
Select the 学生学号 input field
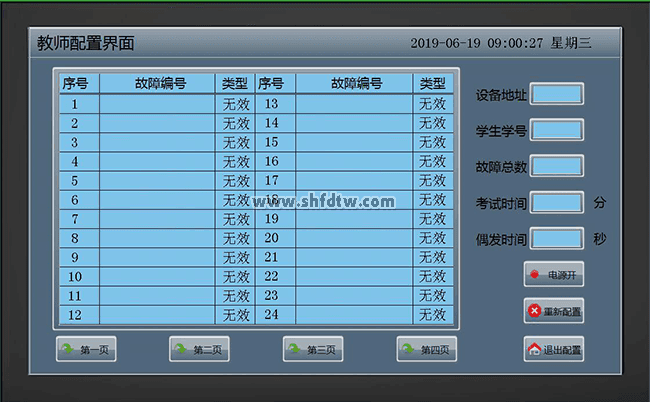556,130
